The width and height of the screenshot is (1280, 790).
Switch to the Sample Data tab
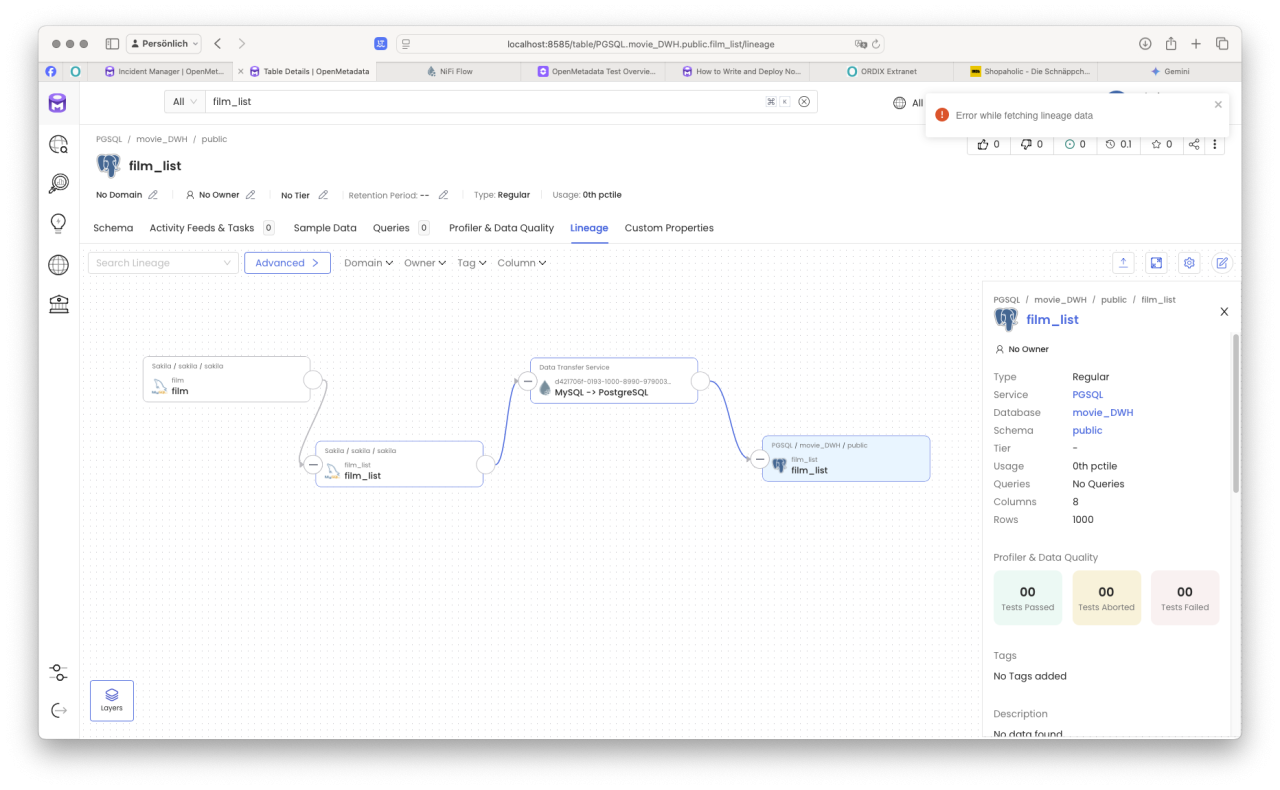(x=325, y=228)
